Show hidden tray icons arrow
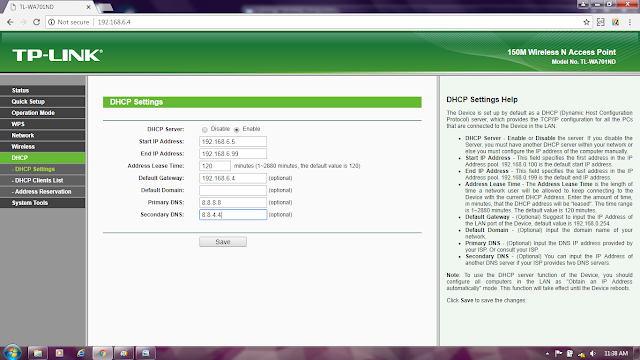 point(547,353)
